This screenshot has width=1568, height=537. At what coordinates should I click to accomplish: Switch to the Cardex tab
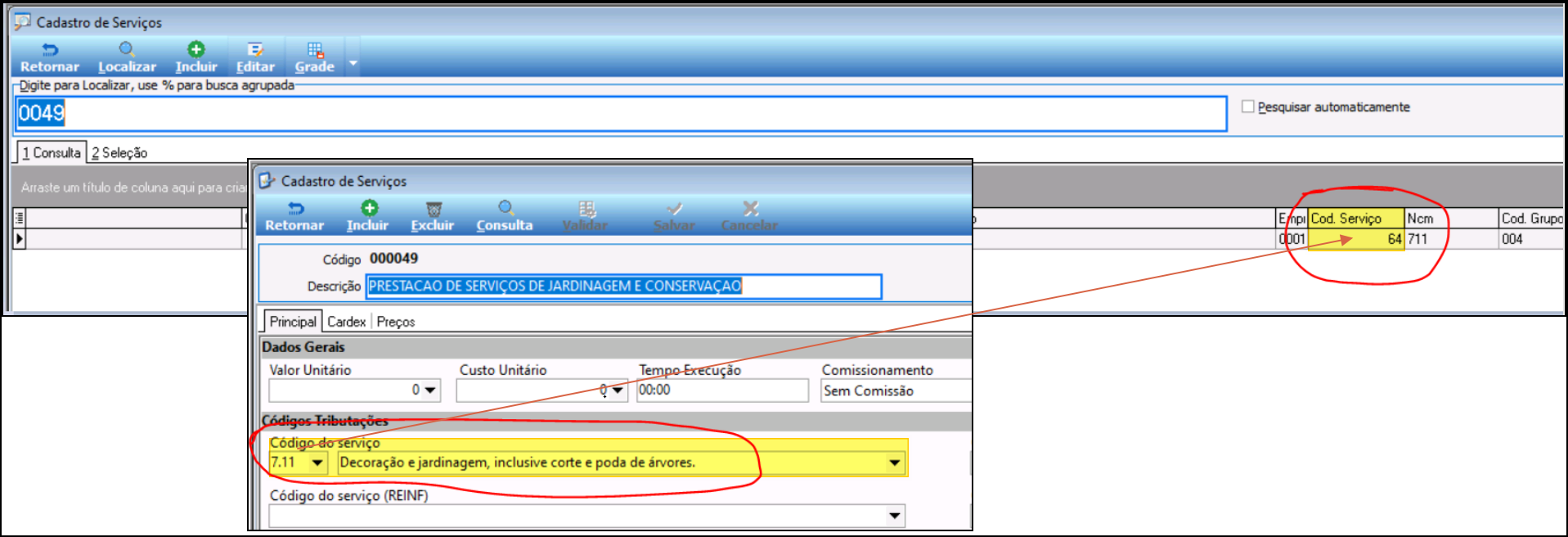click(346, 322)
